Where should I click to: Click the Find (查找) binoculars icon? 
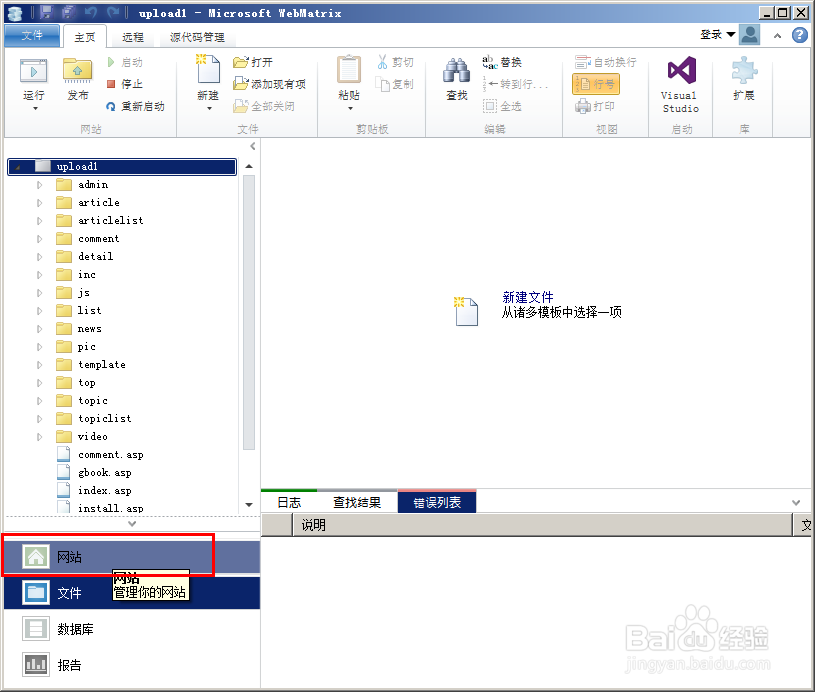[456, 70]
